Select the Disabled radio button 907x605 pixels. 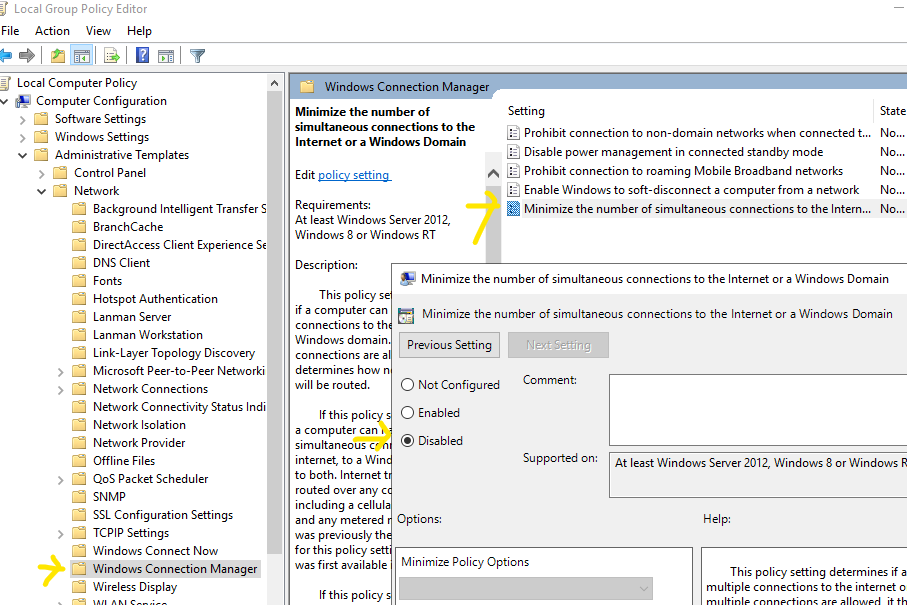(407, 441)
